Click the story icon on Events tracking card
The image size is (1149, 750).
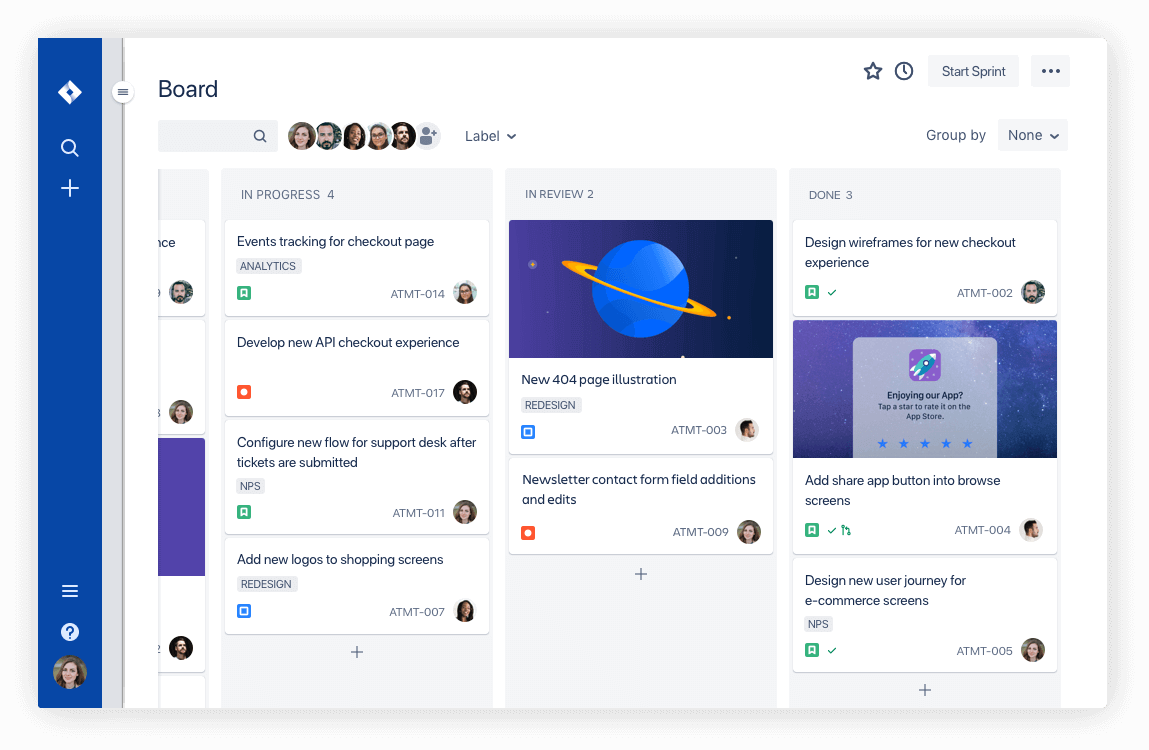pyautogui.click(x=244, y=292)
